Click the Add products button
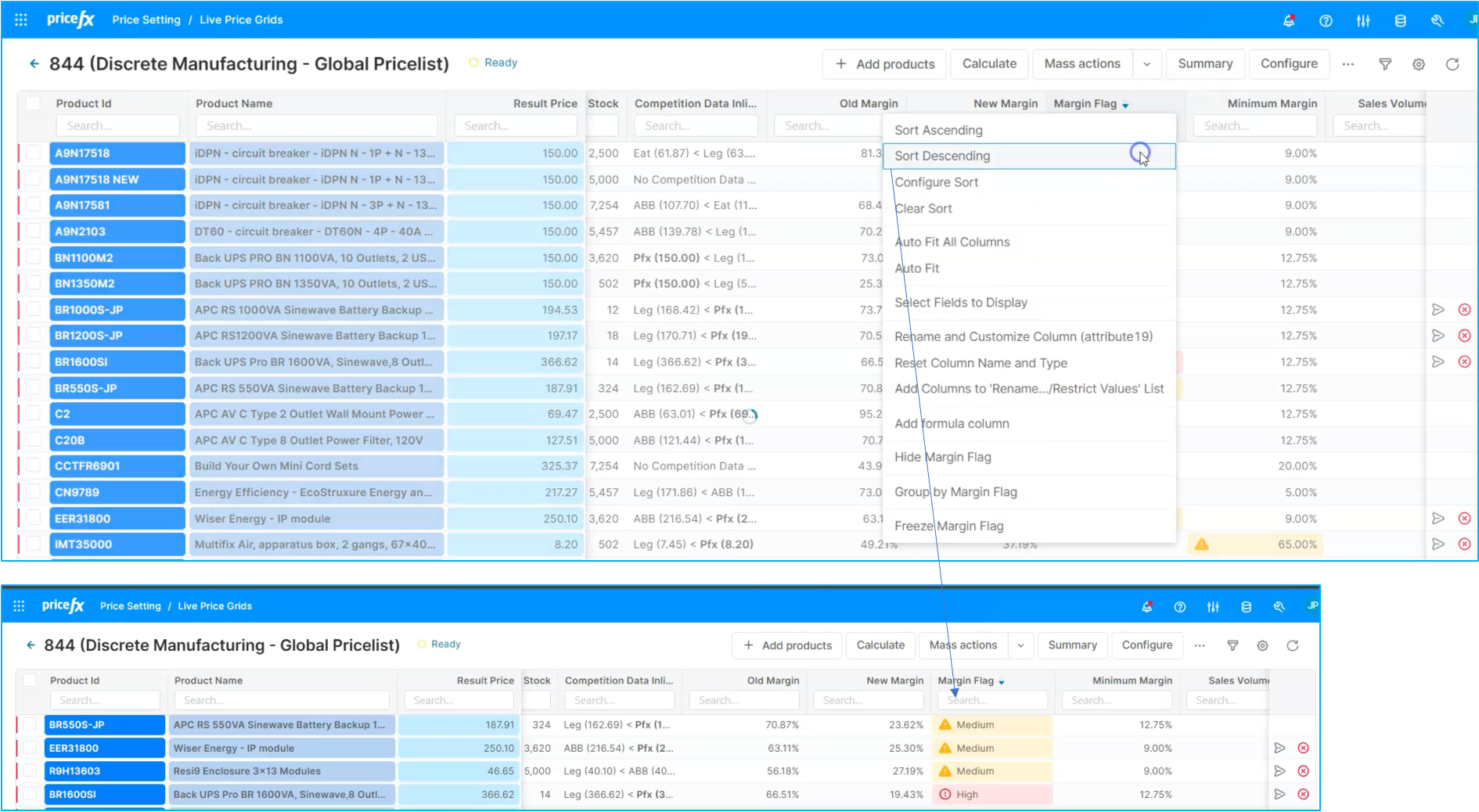Image resolution: width=1479 pixels, height=812 pixels. click(884, 64)
